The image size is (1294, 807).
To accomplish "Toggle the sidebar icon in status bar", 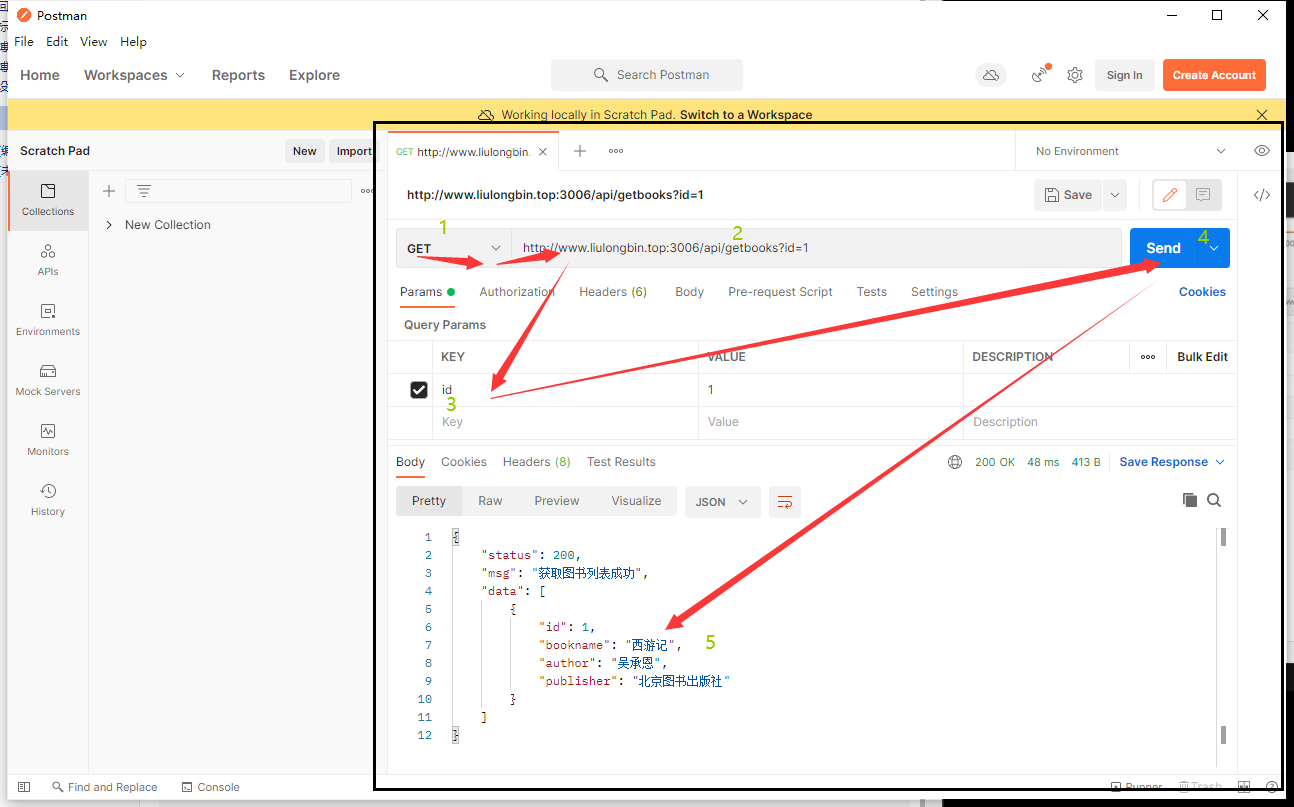I will coord(24,787).
